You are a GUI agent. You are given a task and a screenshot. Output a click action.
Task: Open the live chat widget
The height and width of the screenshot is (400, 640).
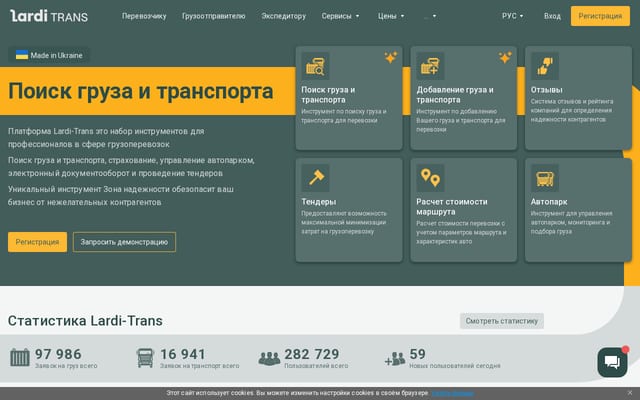(612, 362)
